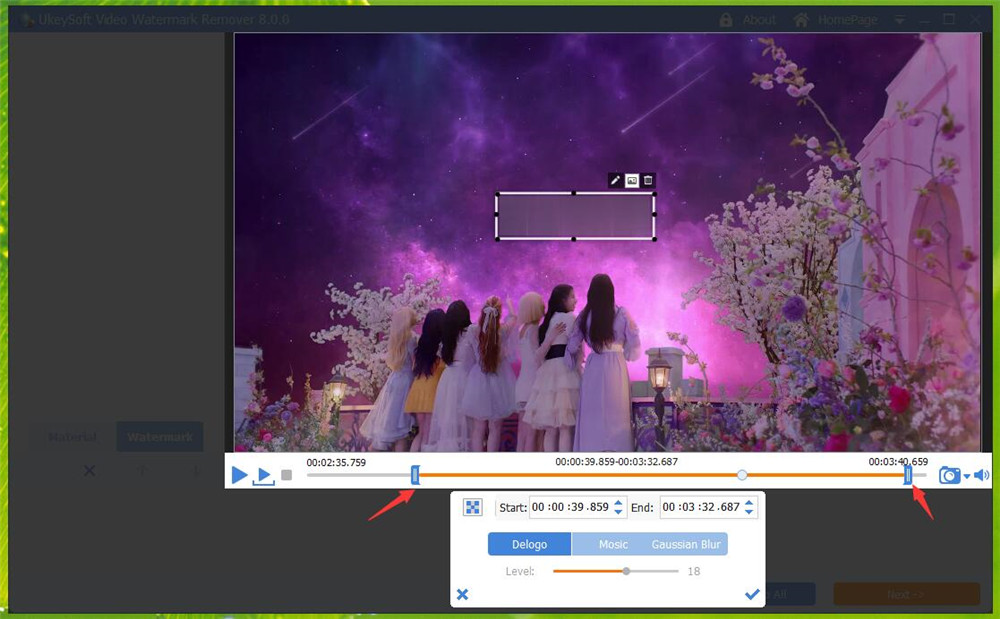Switch to the Watermark tab
The width and height of the screenshot is (1000, 619).
pos(160,437)
